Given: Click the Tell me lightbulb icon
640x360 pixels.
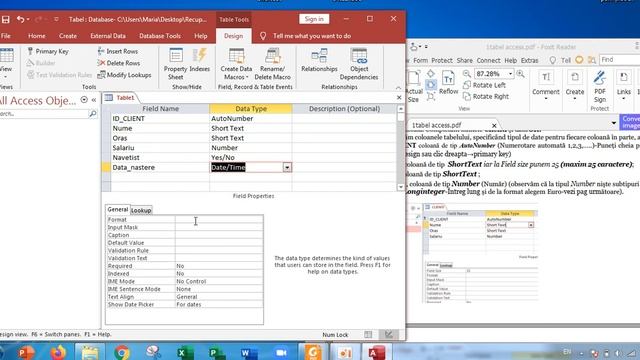Looking at the screenshot, I should [263, 36].
